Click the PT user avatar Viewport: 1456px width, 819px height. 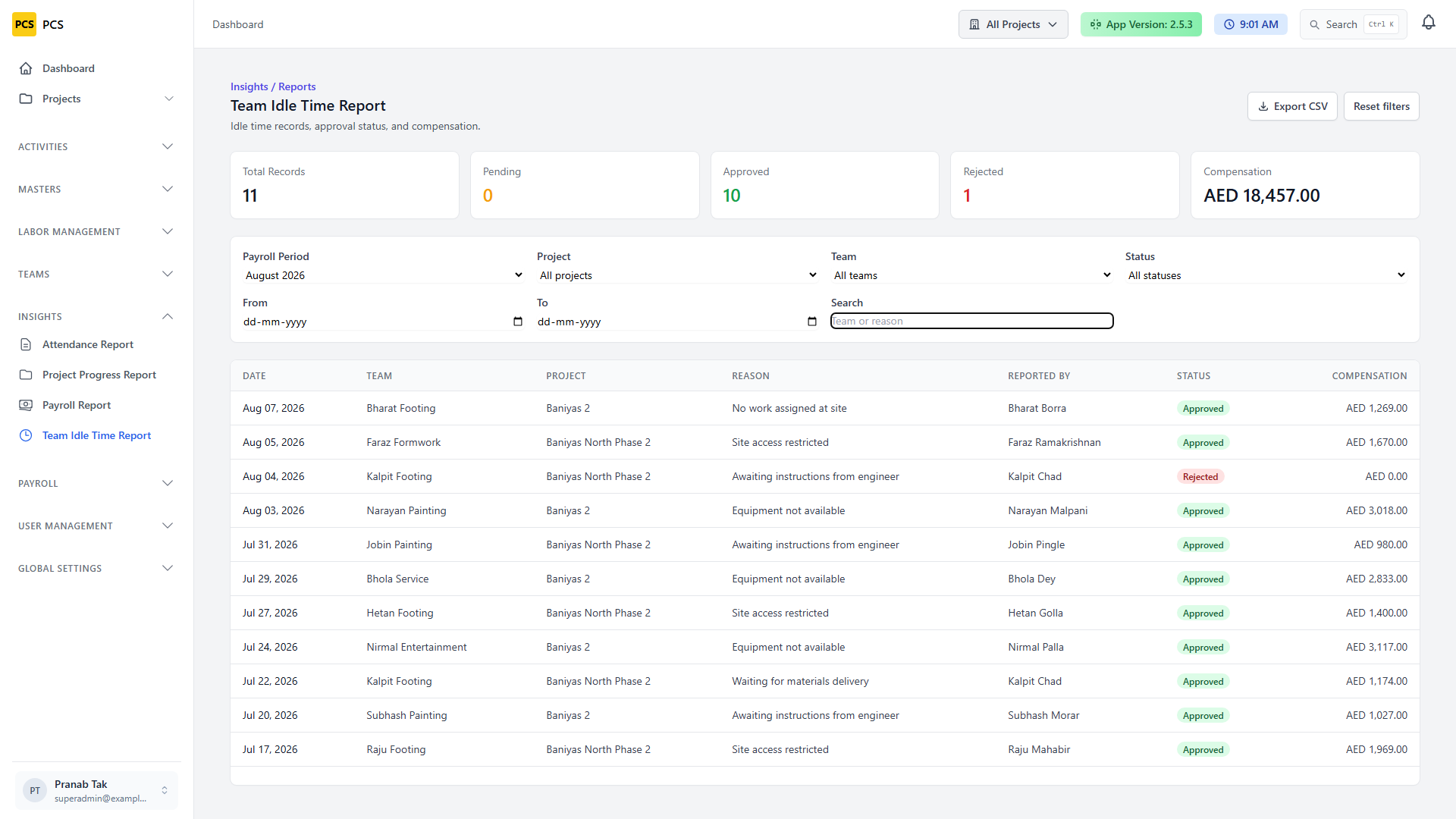click(35, 790)
